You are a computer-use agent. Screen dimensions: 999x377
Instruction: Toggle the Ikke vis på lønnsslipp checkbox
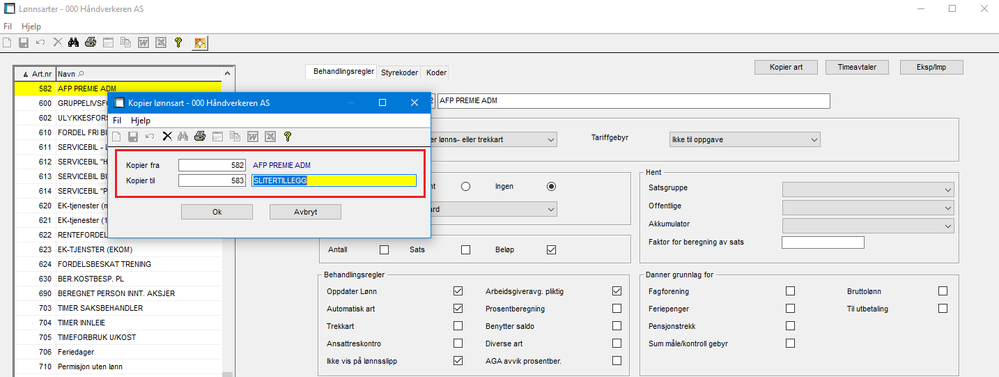458,360
